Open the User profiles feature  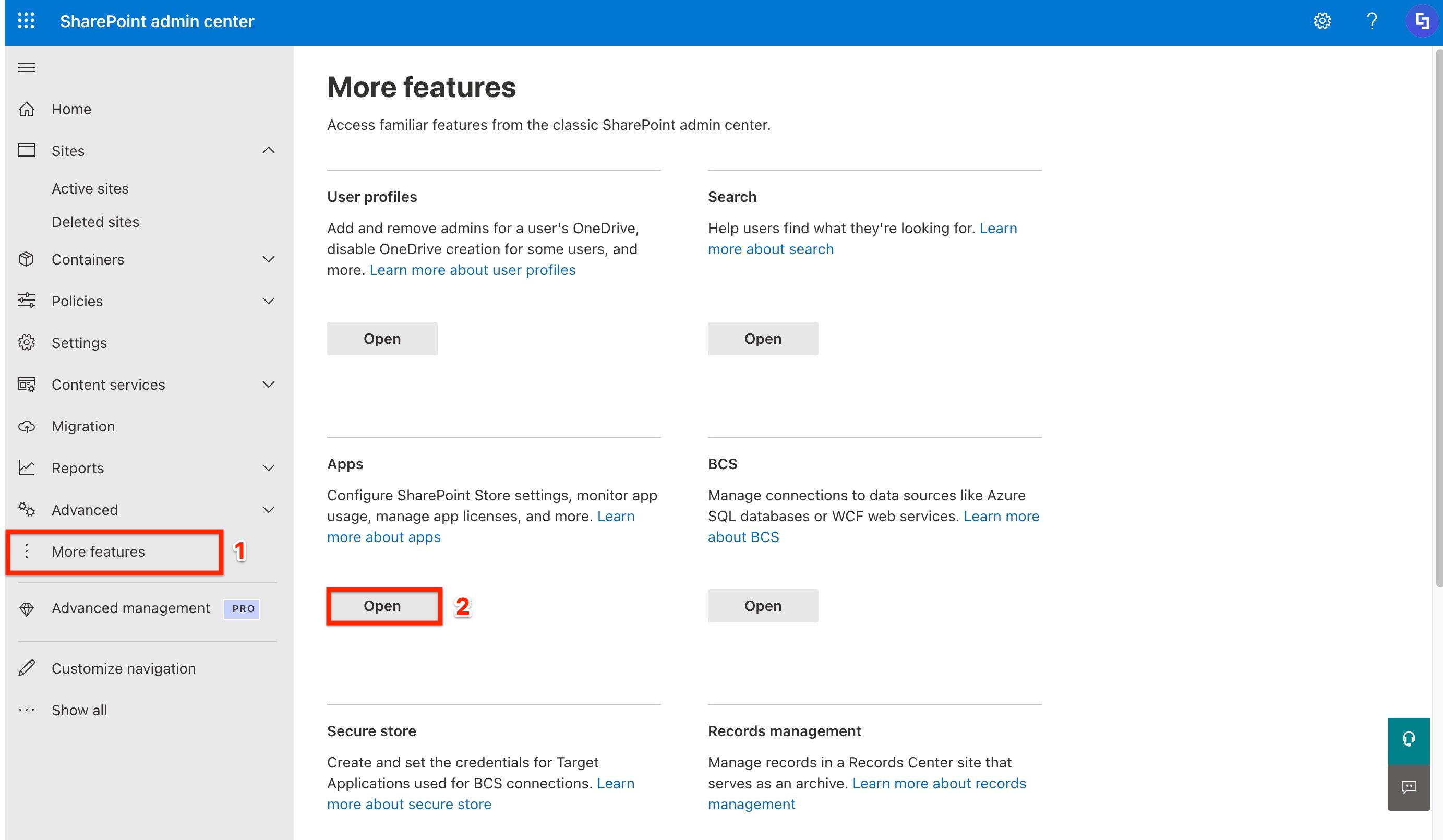click(x=382, y=339)
